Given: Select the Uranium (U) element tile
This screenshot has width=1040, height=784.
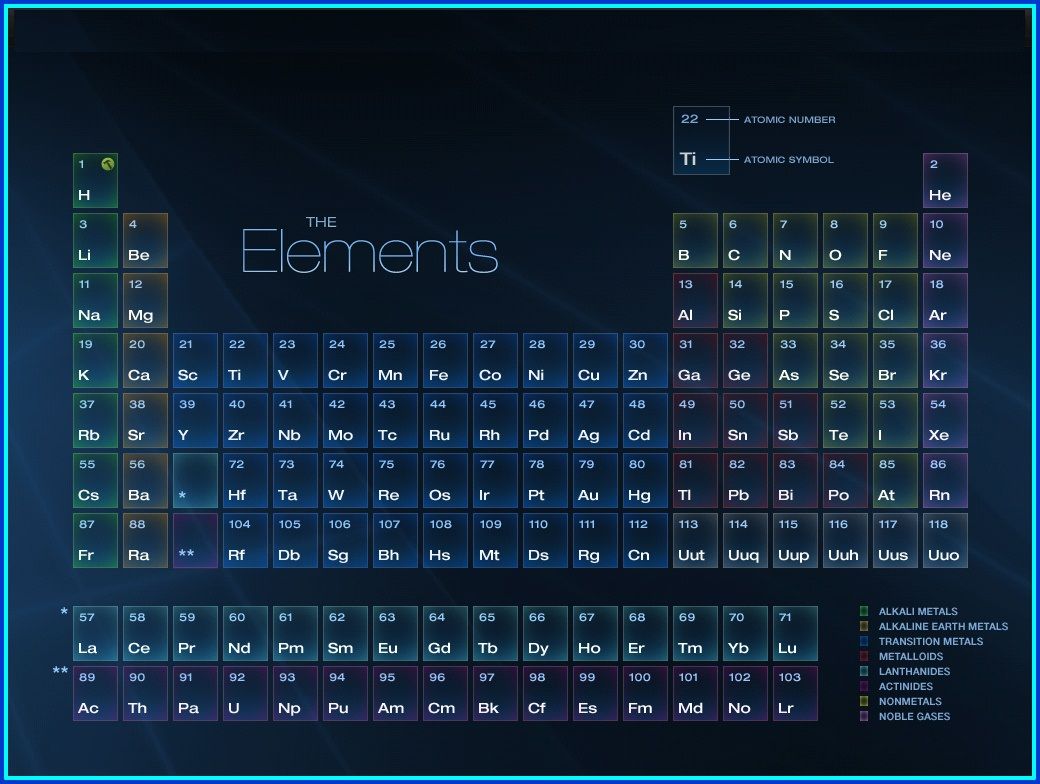Looking at the screenshot, I should 244,693.
